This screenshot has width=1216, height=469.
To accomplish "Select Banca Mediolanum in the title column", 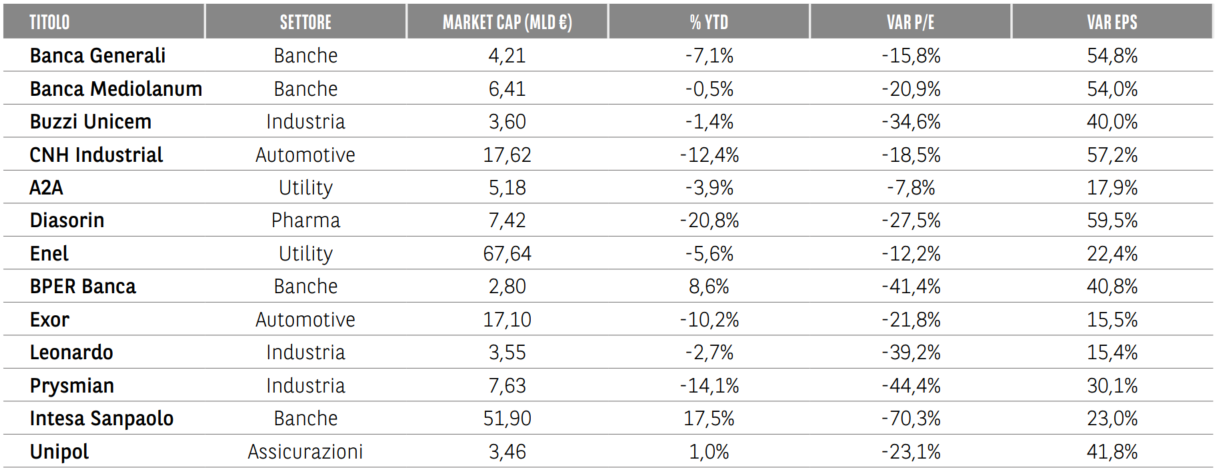I will tap(116, 89).
